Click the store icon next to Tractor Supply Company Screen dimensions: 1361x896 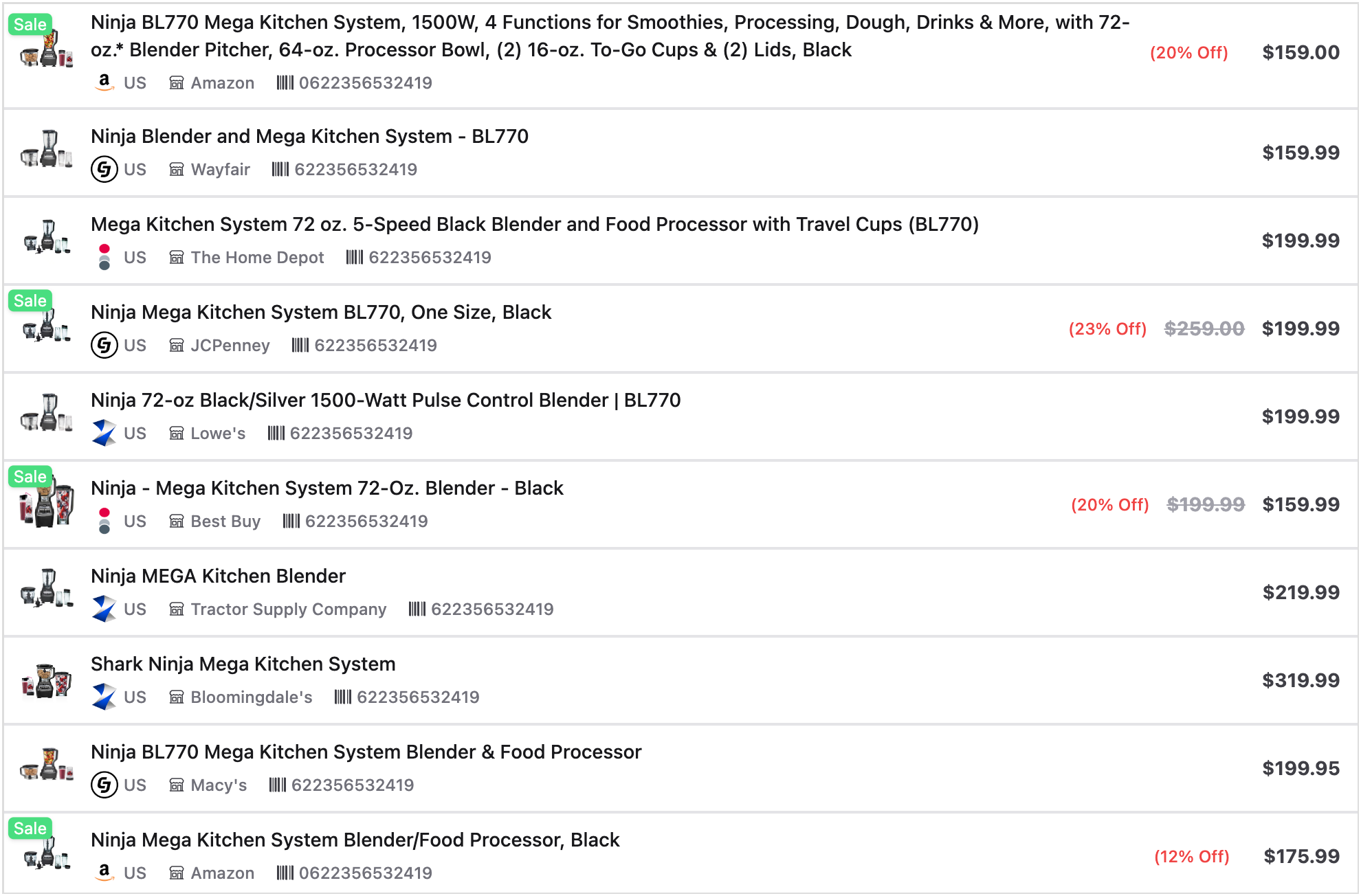click(177, 609)
